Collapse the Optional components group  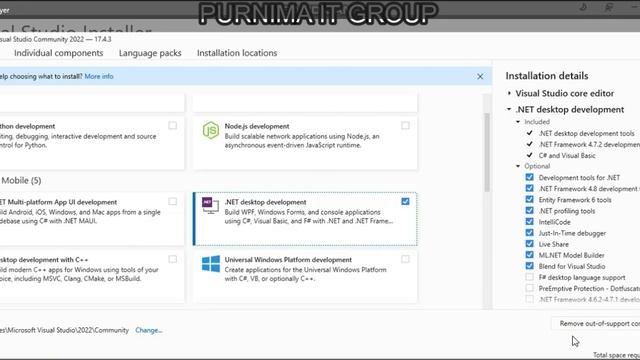point(518,166)
